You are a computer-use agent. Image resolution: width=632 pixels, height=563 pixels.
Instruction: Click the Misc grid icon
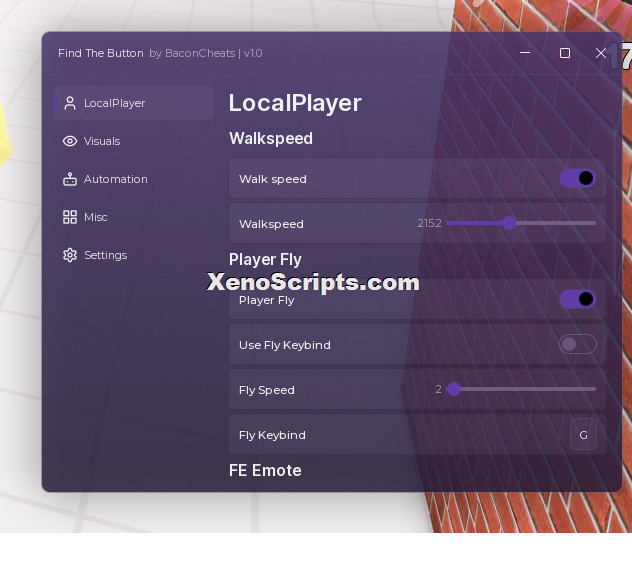coord(70,217)
